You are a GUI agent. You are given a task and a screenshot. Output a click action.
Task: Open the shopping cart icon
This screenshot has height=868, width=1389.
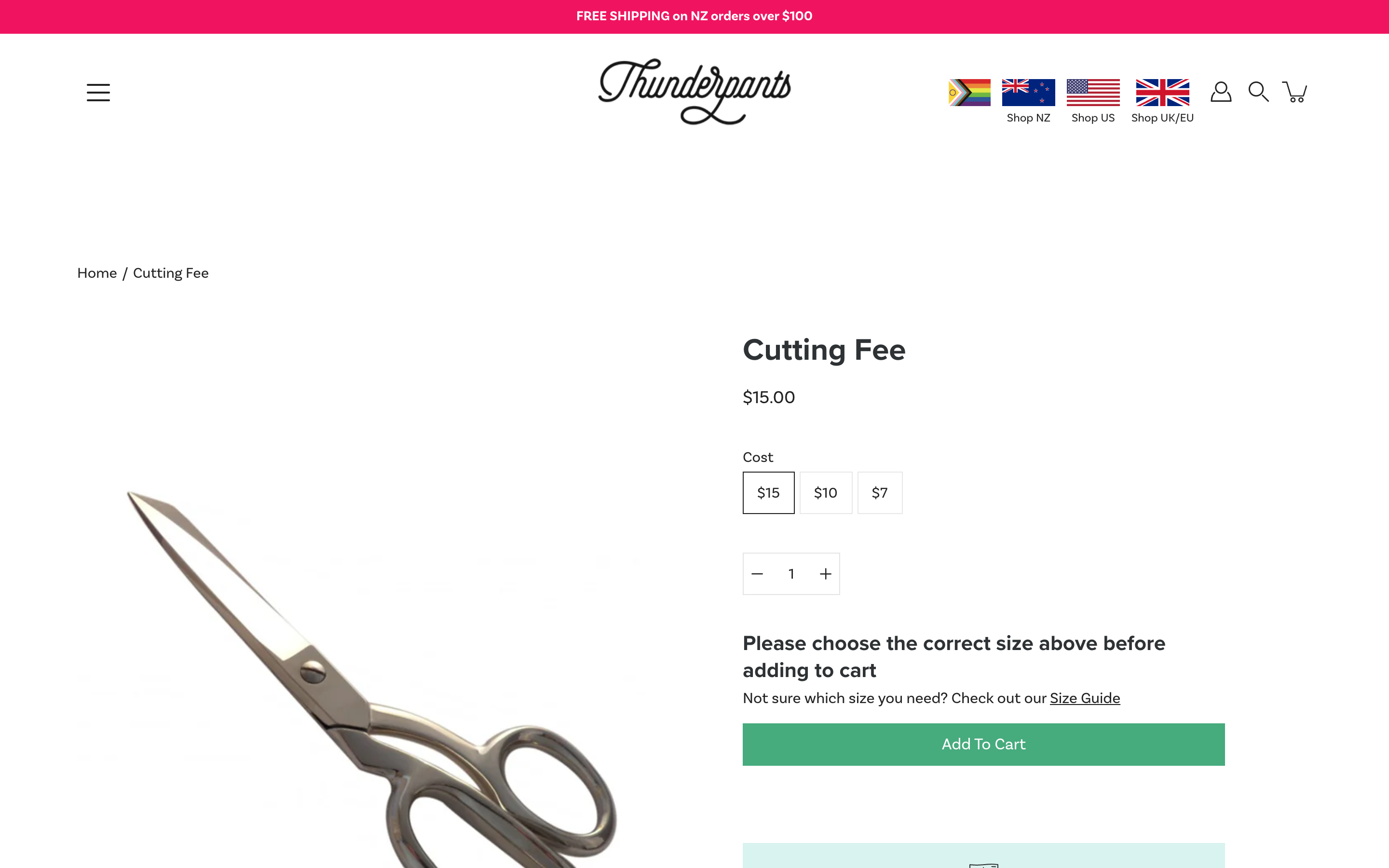click(x=1295, y=92)
